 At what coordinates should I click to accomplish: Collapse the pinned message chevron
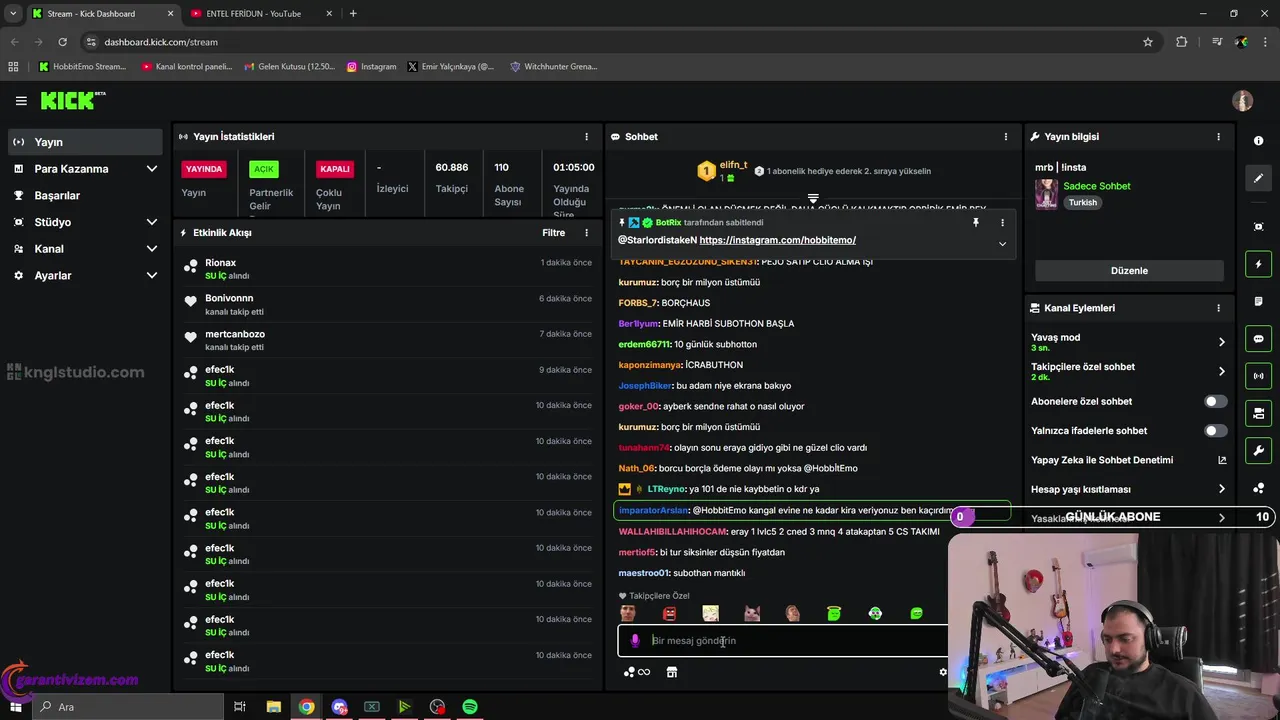pyautogui.click(x=1002, y=244)
